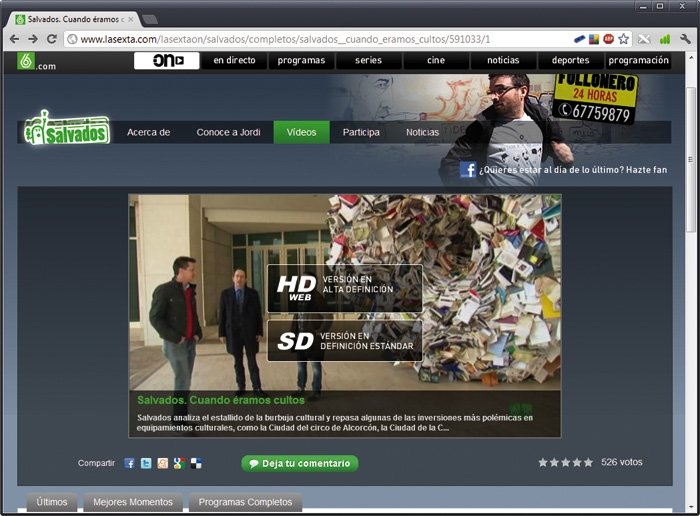Open the 'programación' menu item
This screenshot has width=700, height=516.
pos(638,60)
